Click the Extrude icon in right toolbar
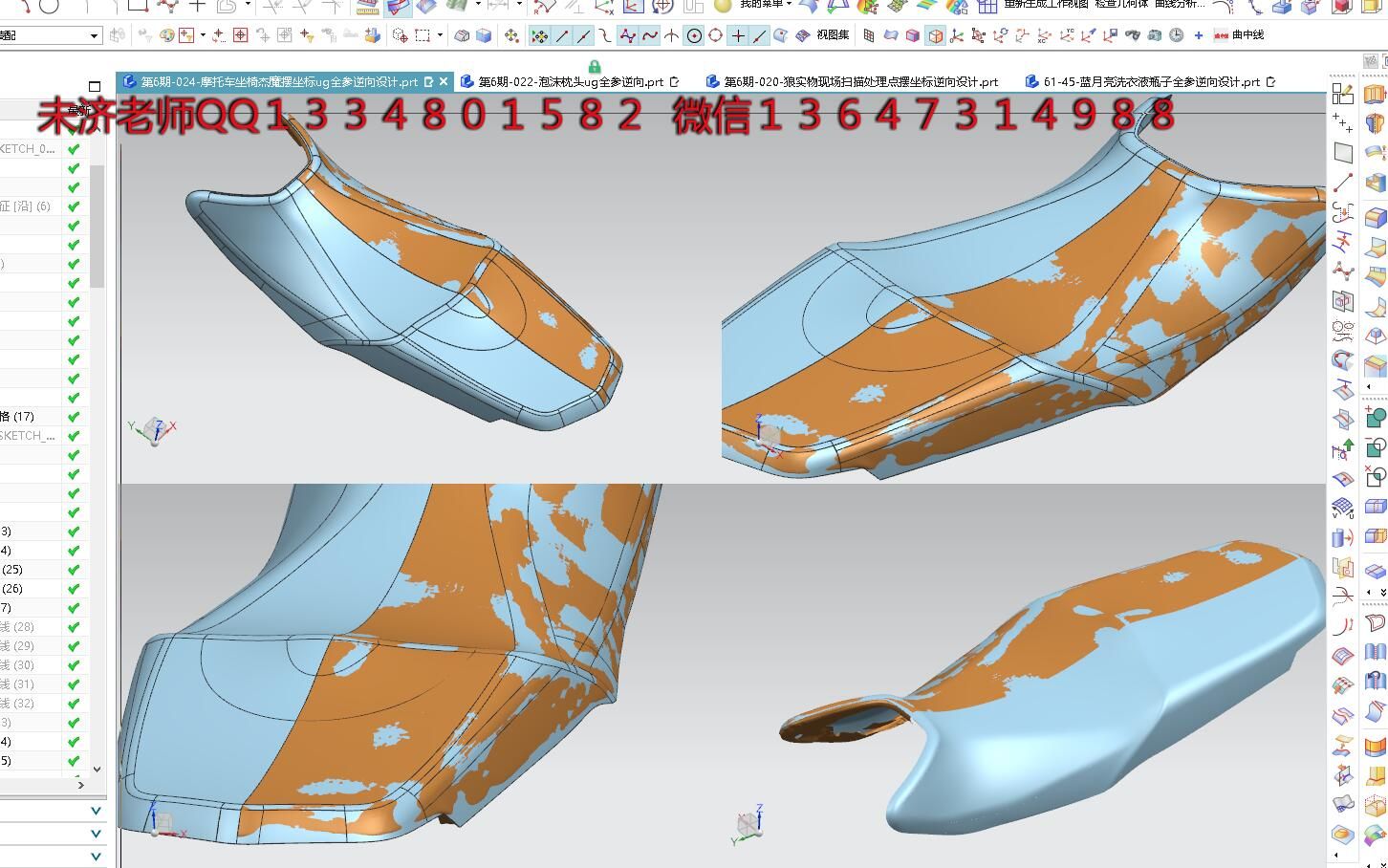Image resolution: width=1388 pixels, height=868 pixels. pos(1376,94)
